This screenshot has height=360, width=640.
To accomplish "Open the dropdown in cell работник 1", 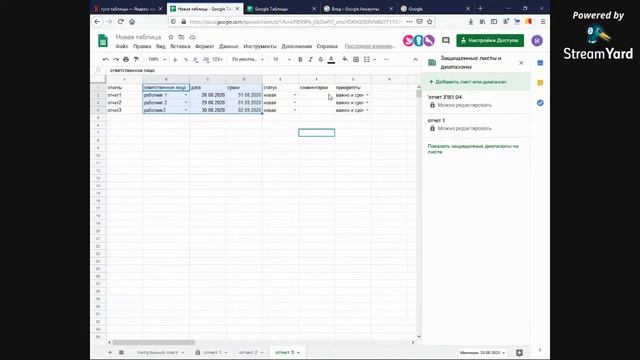I will click(186, 95).
